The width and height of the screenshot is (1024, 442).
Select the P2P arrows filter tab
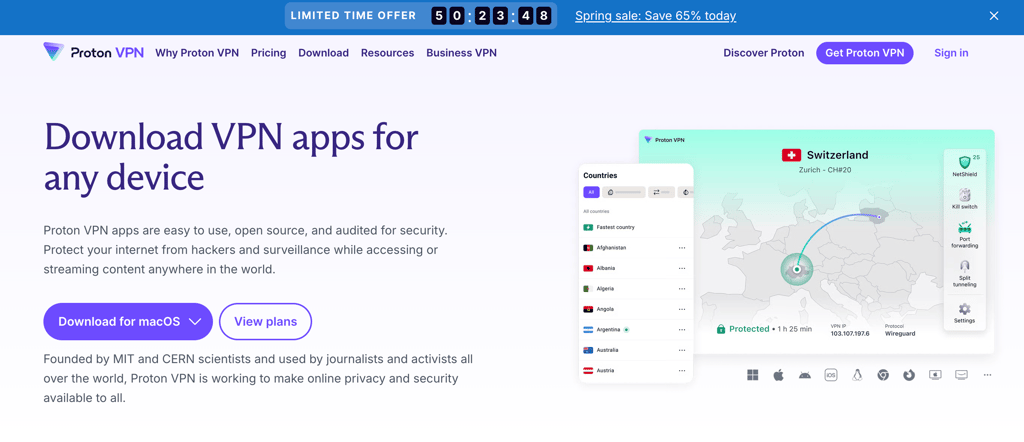click(x=661, y=193)
